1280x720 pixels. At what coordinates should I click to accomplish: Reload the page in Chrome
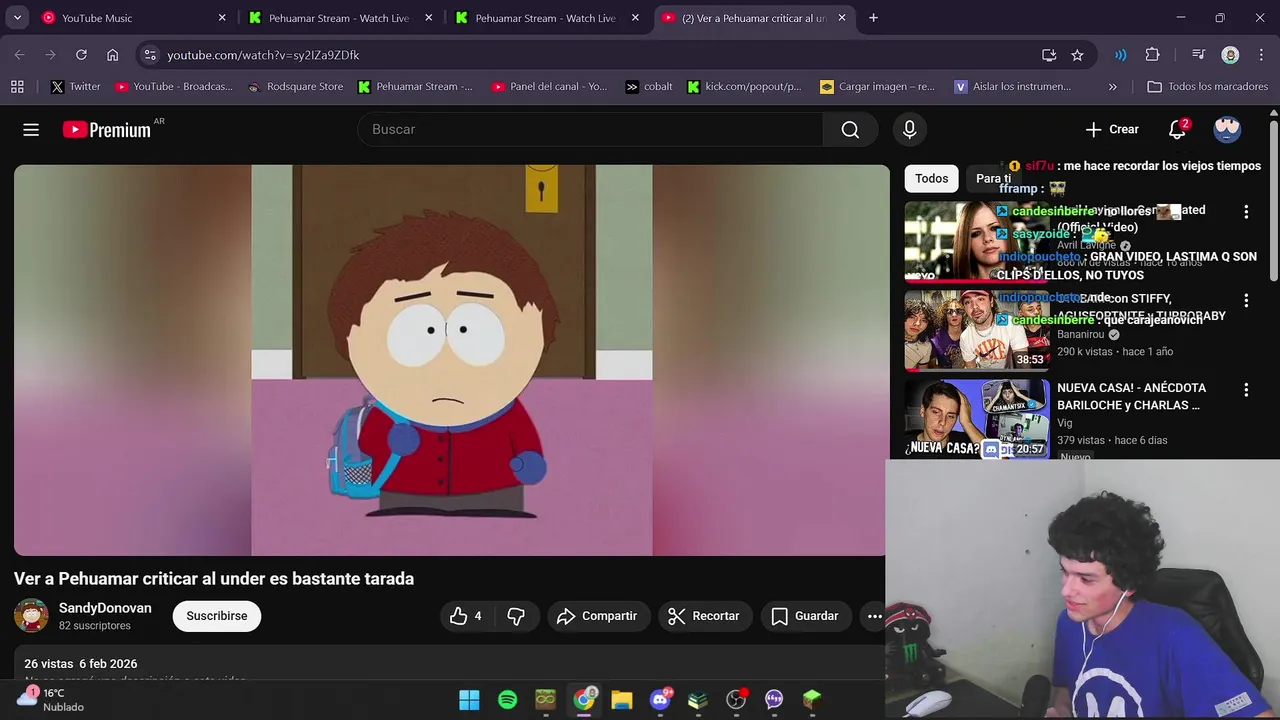[81, 55]
